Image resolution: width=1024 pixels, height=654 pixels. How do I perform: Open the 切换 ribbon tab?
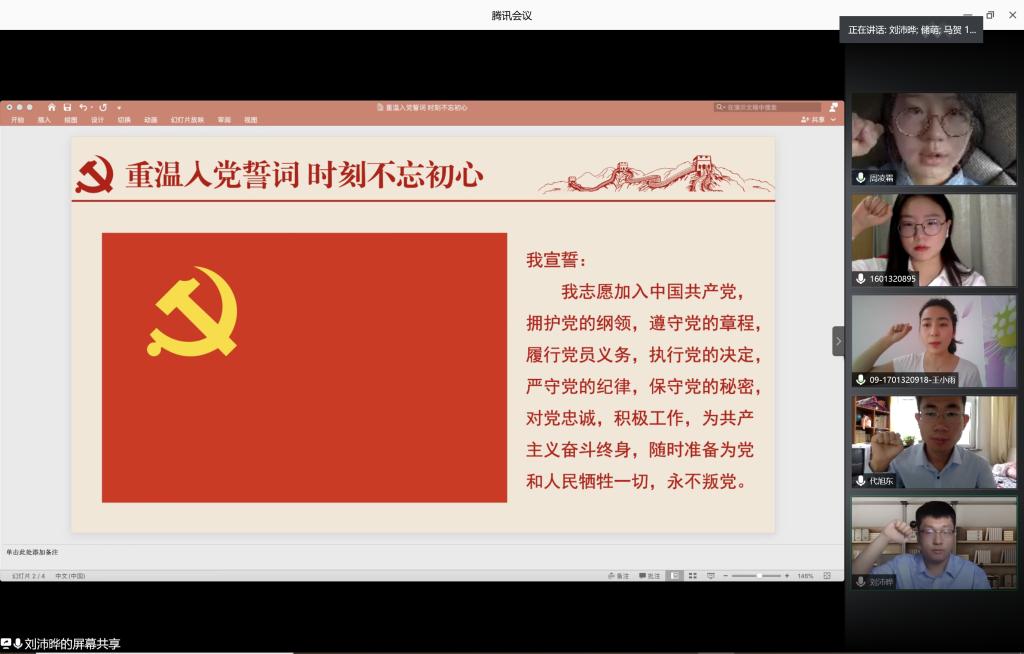coord(124,120)
